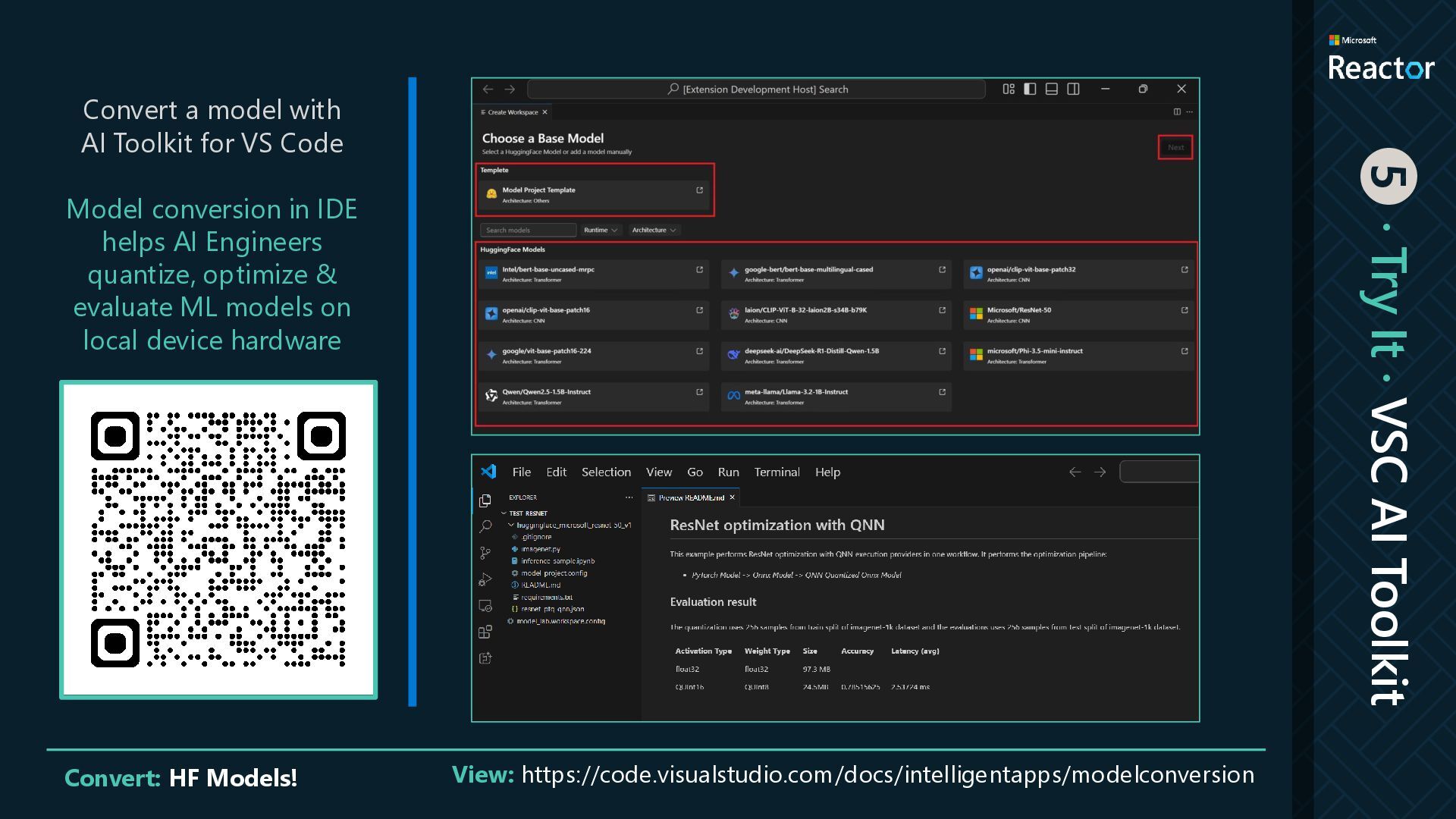Go back arrow in Extension Development Host window

coord(488,89)
